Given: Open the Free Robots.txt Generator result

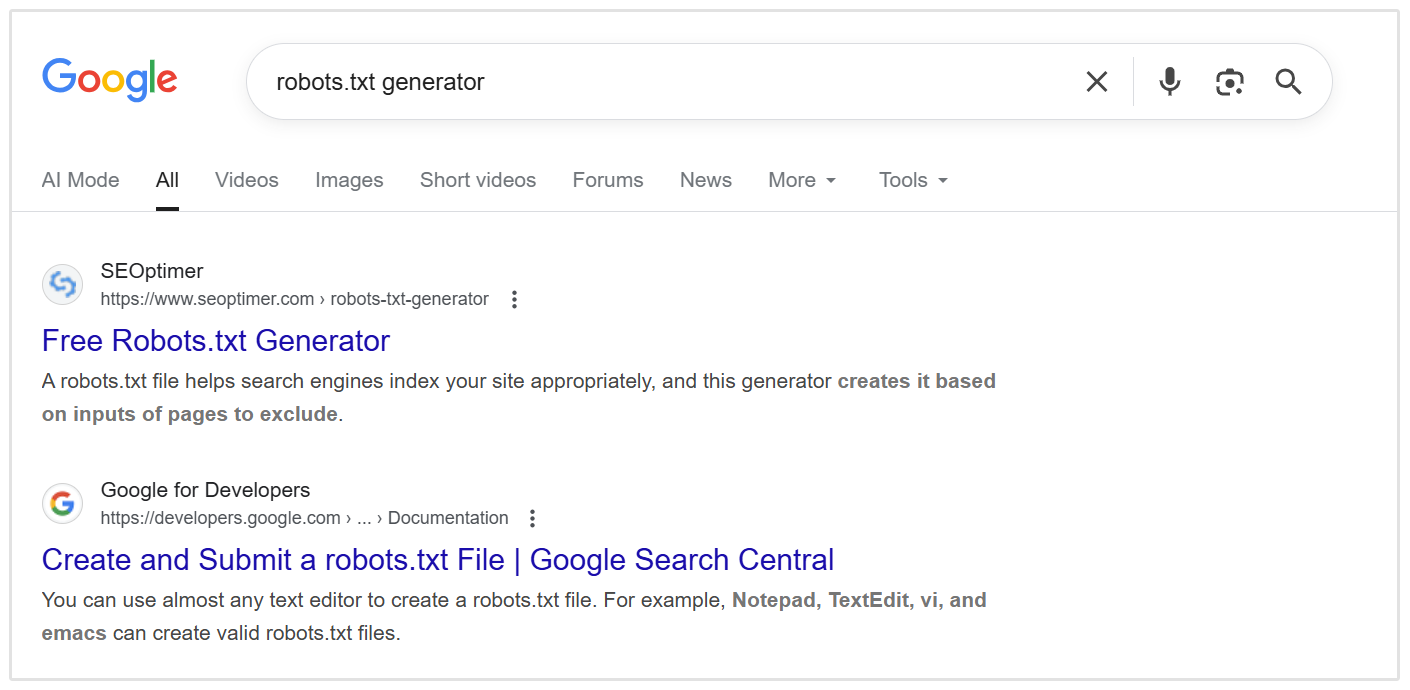Looking at the screenshot, I should [214, 341].
